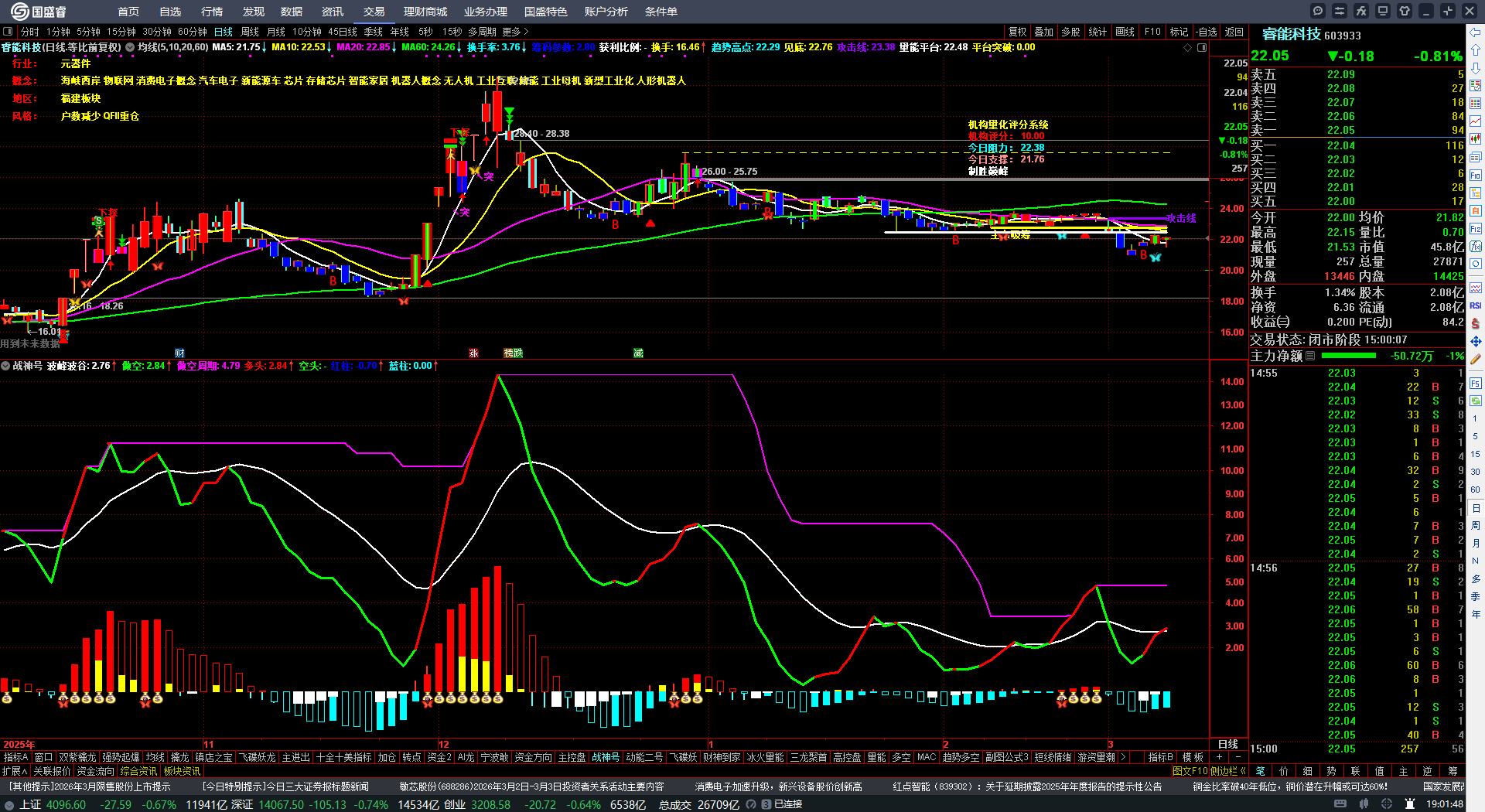Image resolution: width=1485 pixels, height=812 pixels.
Task: Click the candlestick chart icon in right sidebar
Action: click(x=1476, y=138)
